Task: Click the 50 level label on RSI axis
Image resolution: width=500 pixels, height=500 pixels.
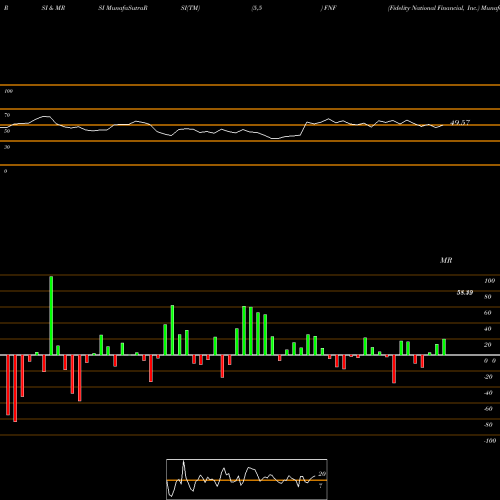Action: tap(7, 131)
